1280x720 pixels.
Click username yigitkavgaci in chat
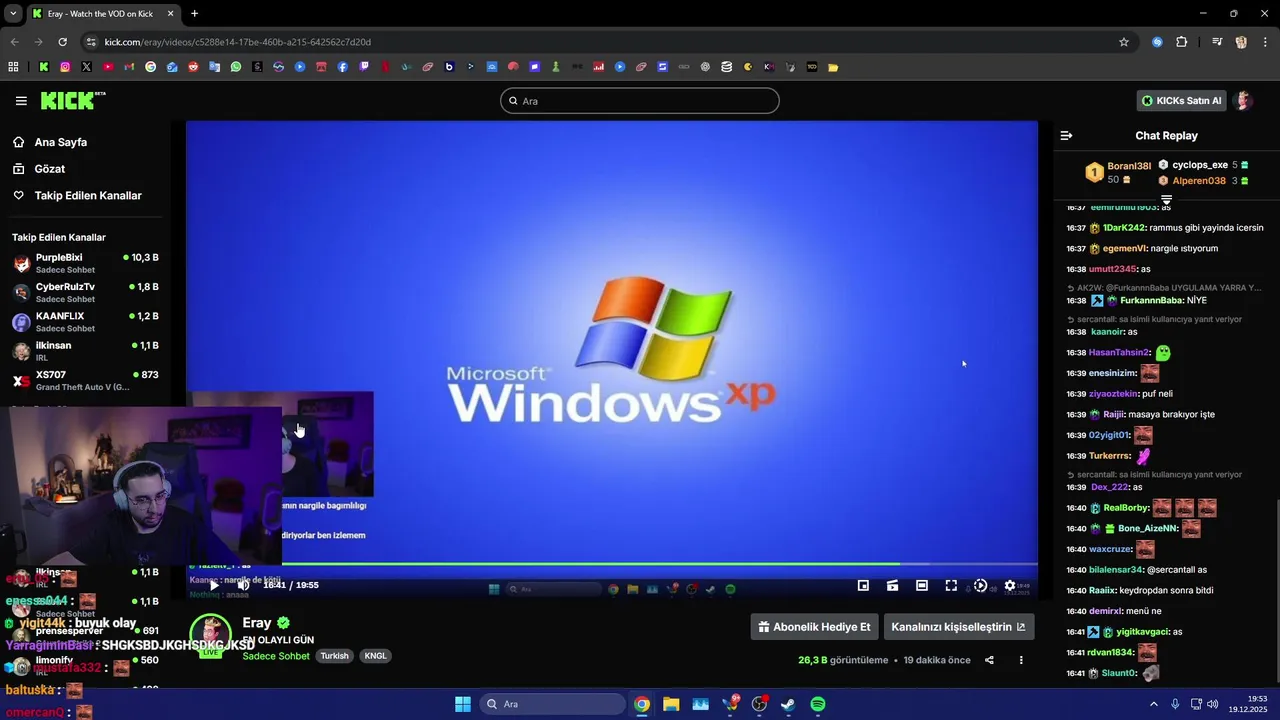coord(1142,632)
